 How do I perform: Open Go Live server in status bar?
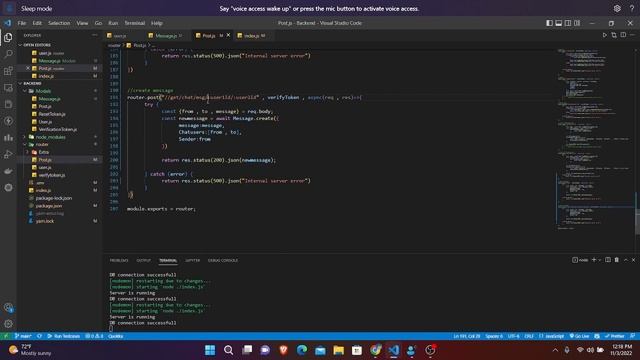[579, 336]
